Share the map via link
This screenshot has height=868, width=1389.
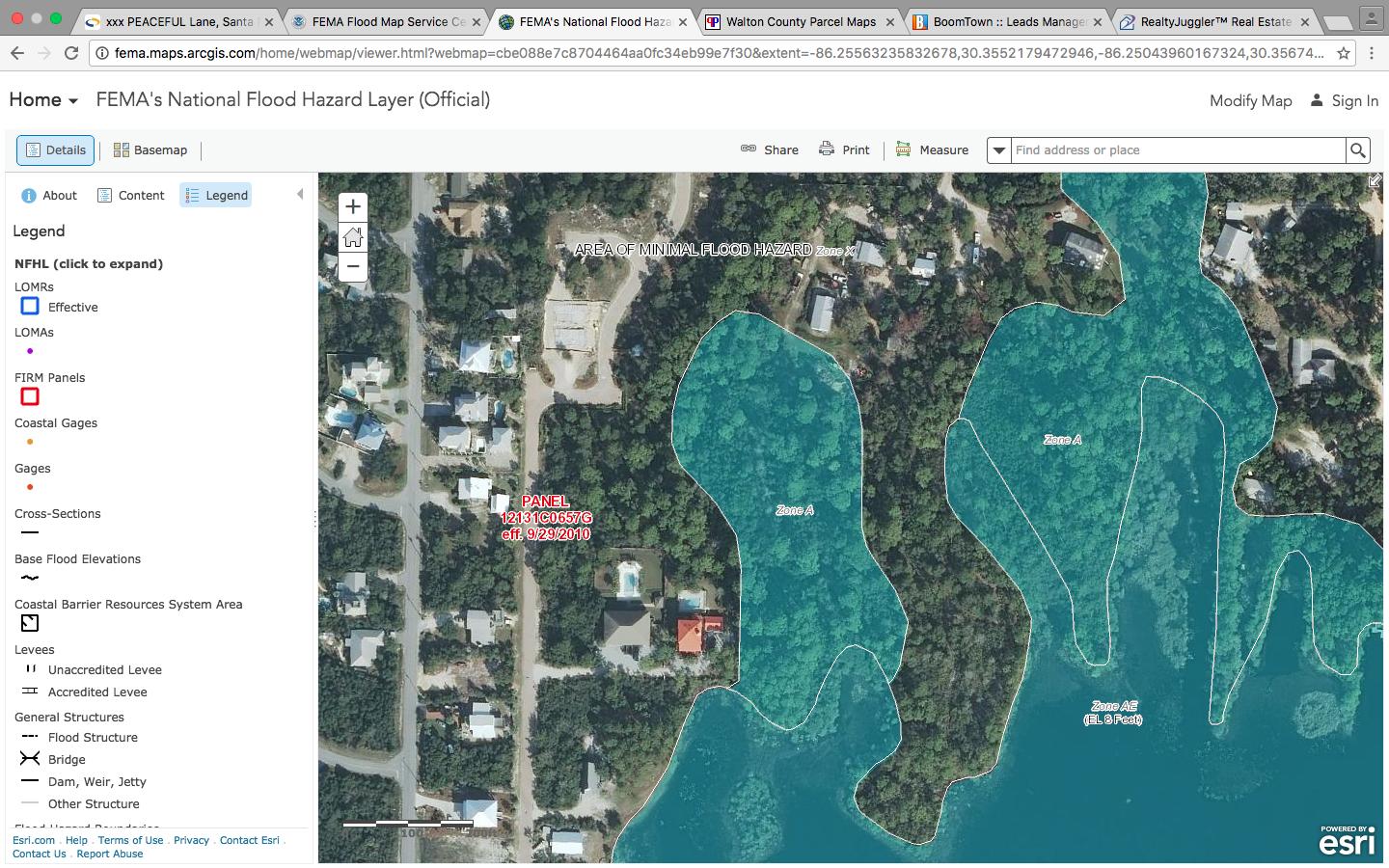point(769,149)
